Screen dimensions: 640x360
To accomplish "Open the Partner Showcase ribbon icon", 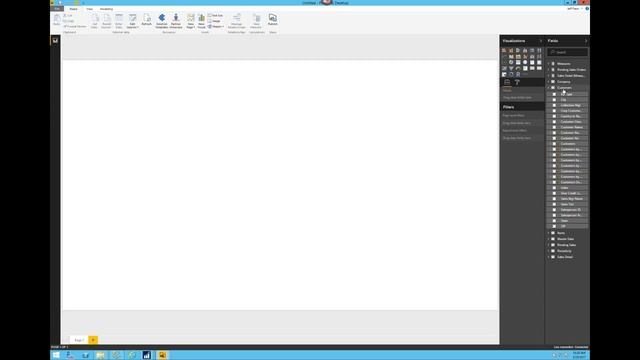I will click(x=176, y=21).
